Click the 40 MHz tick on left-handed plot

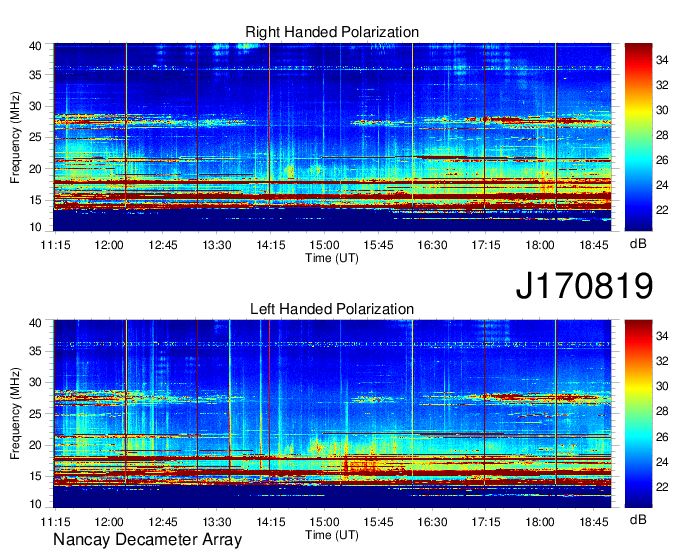coord(35,323)
